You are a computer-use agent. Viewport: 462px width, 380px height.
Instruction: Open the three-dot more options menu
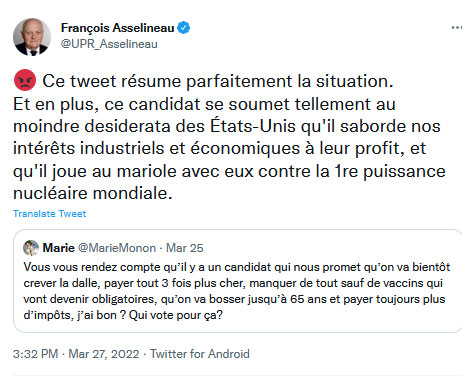coord(456,28)
